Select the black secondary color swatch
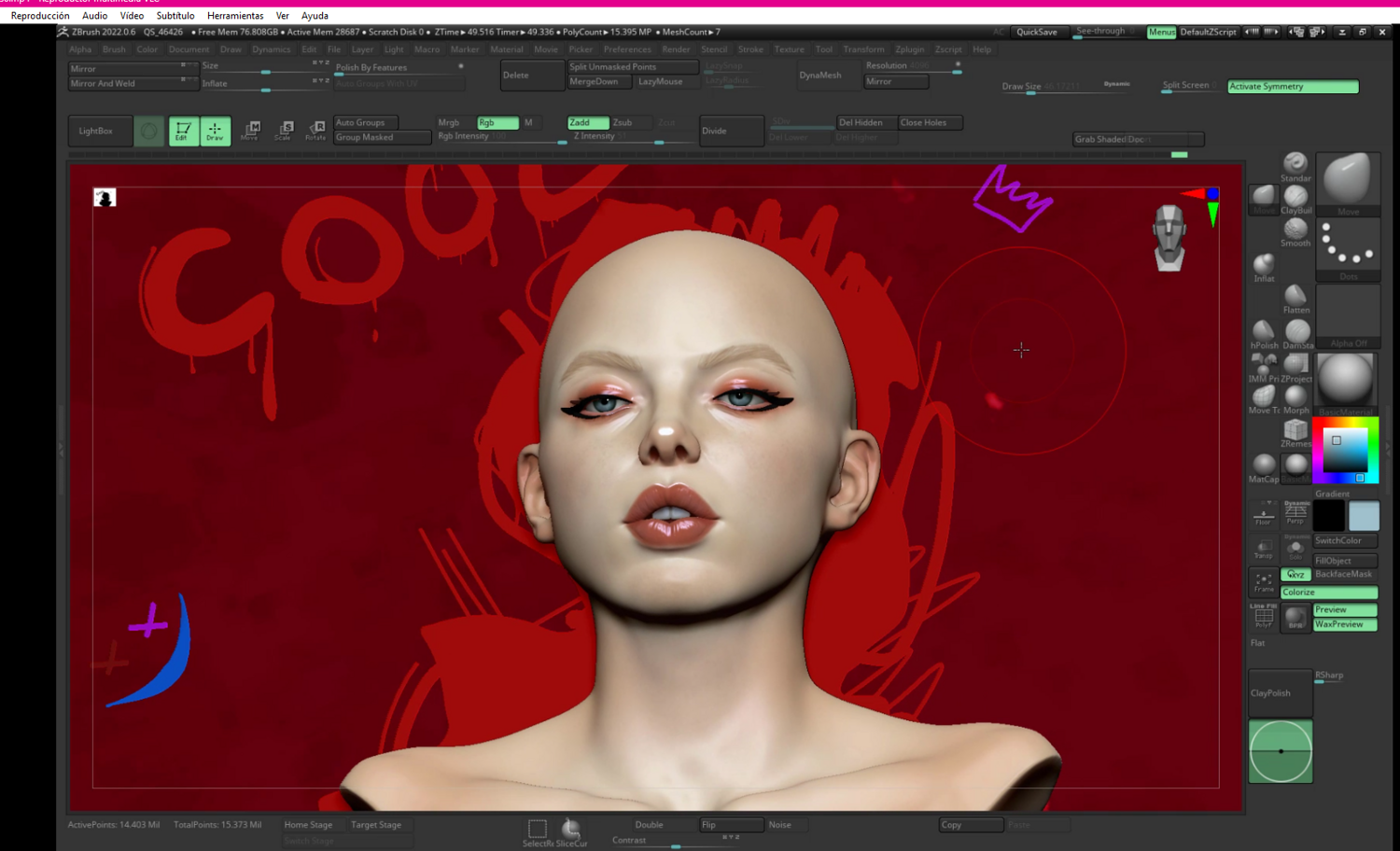Screen dimensions: 1400x851 coord(1329,516)
